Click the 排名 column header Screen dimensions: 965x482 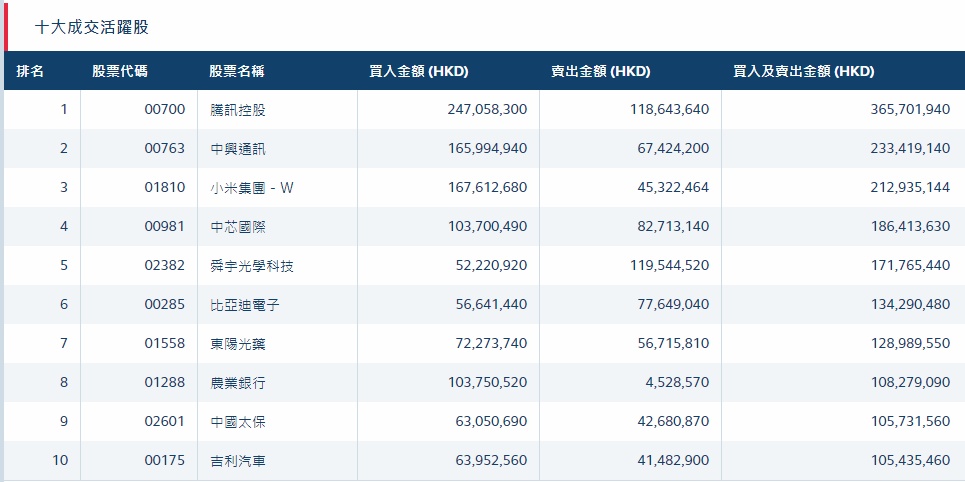tap(31, 72)
